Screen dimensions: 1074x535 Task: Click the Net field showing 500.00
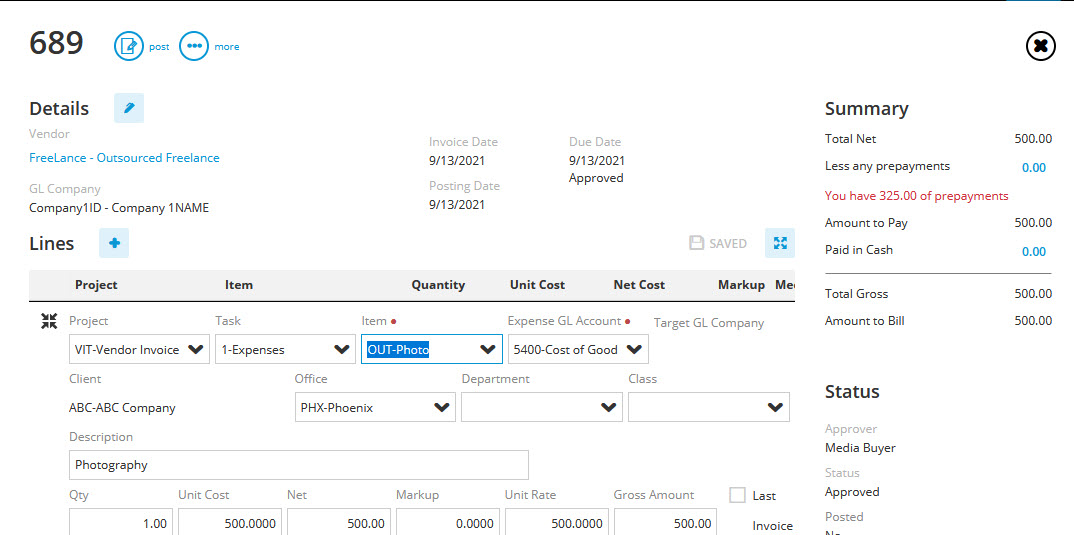coord(339,523)
